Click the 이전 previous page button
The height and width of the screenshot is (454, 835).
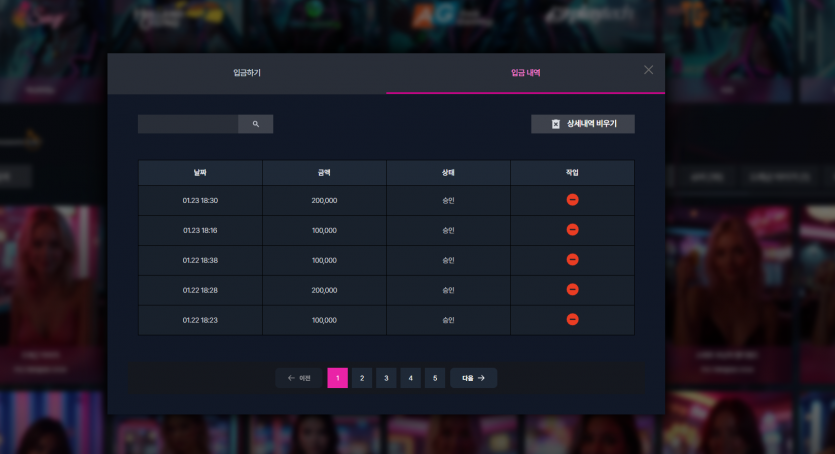click(299, 378)
